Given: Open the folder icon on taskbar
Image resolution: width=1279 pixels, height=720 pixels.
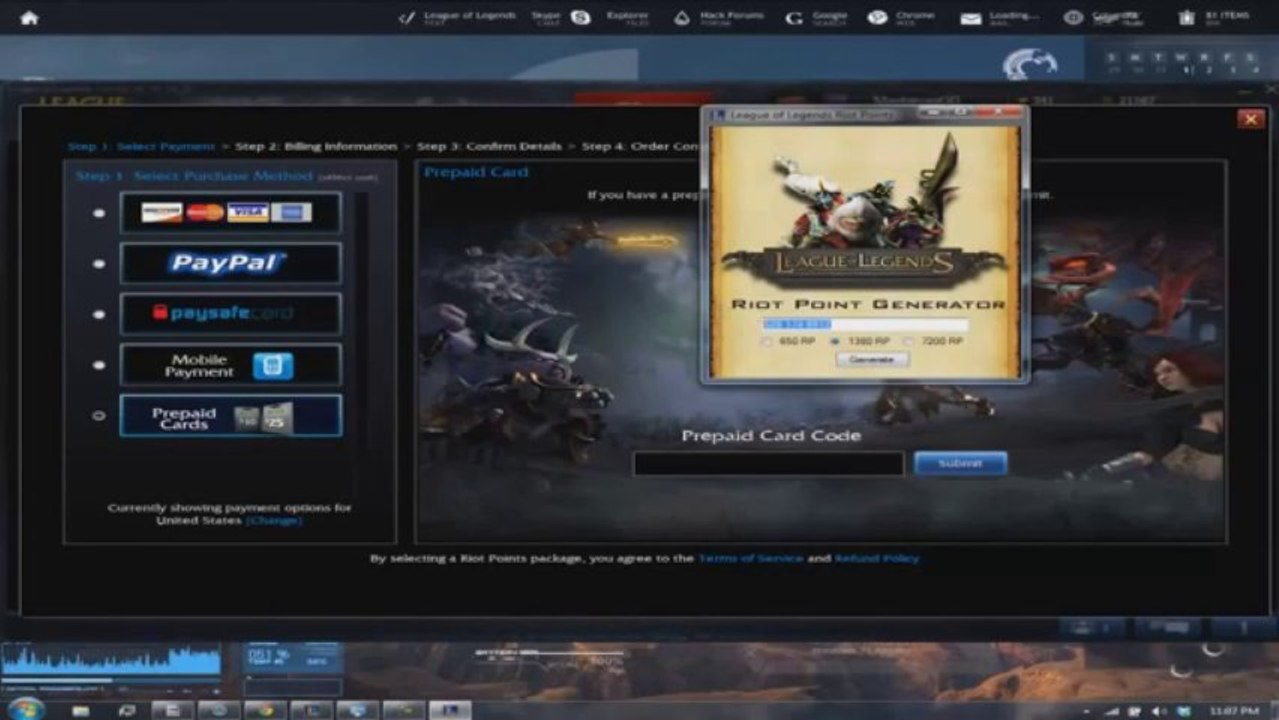Looking at the screenshot, I should (x=80, y=710).
